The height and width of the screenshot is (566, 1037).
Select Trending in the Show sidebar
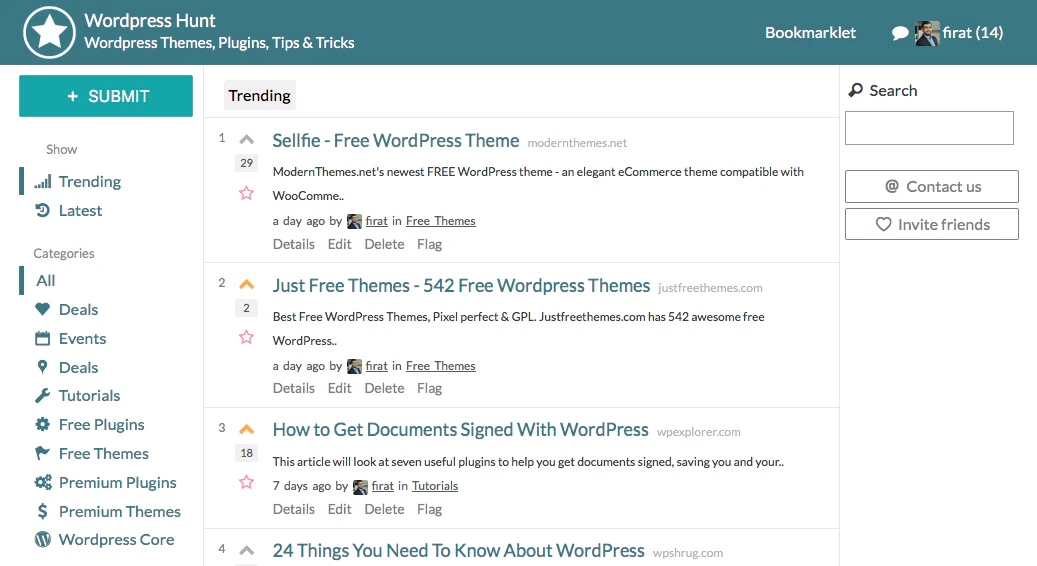pos(89,181)
